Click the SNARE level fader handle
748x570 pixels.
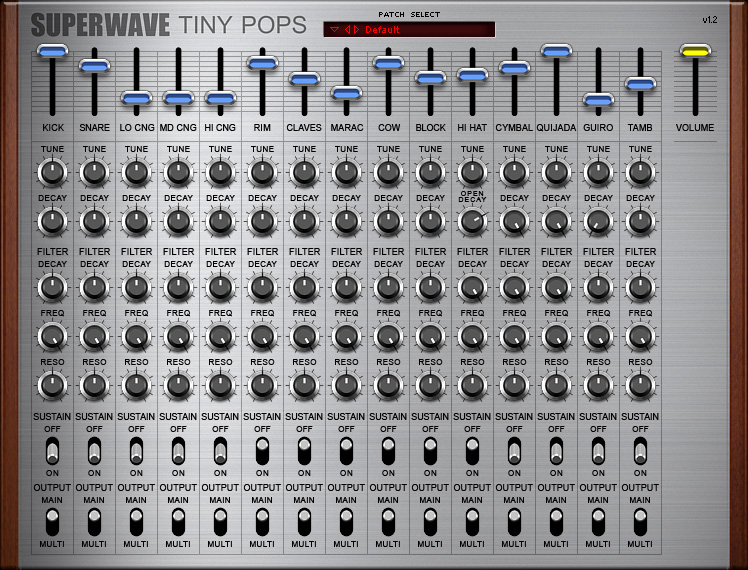tap(94, 65)
